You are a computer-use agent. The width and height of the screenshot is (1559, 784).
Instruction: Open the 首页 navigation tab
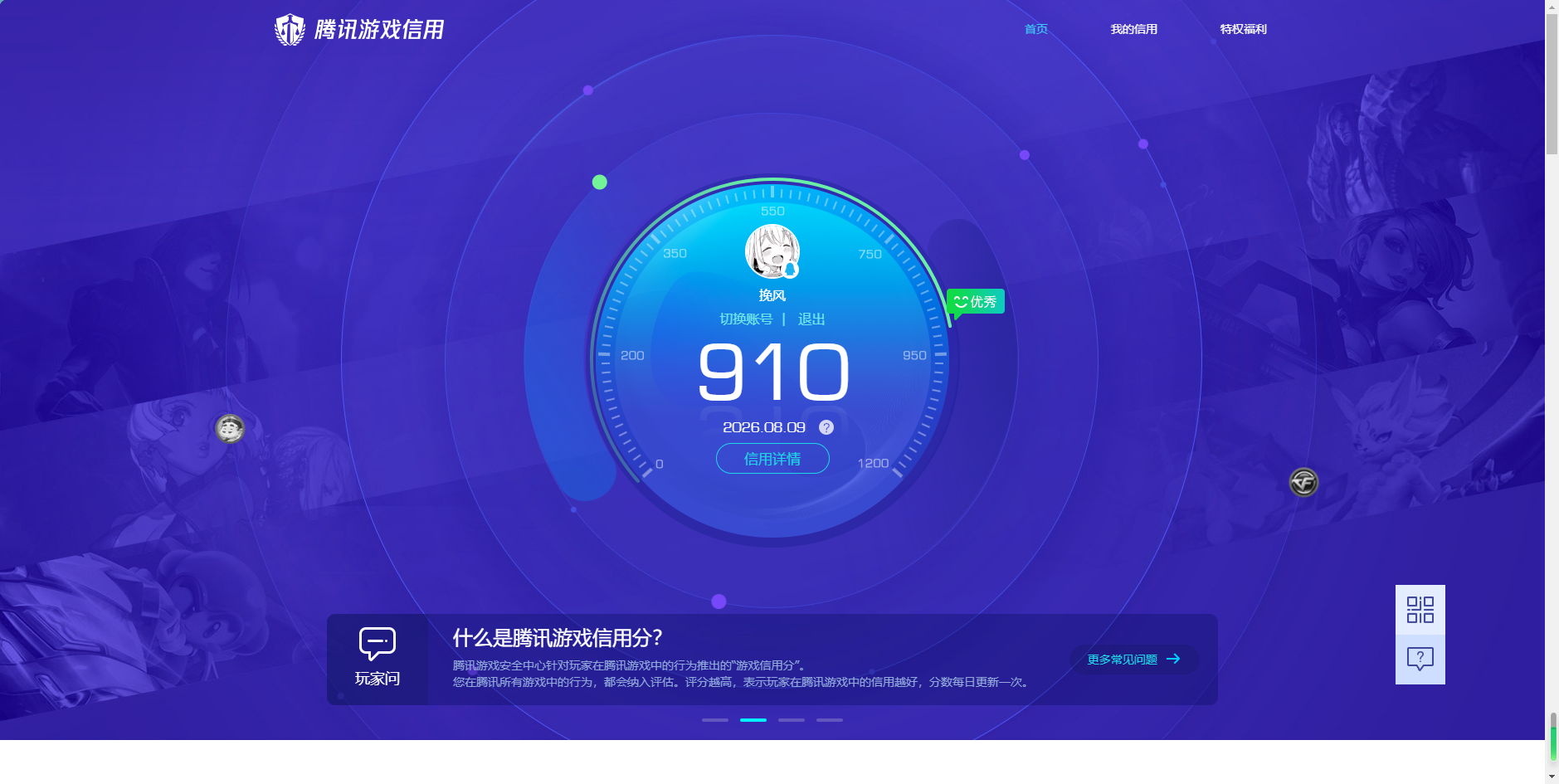(1035, 29)
